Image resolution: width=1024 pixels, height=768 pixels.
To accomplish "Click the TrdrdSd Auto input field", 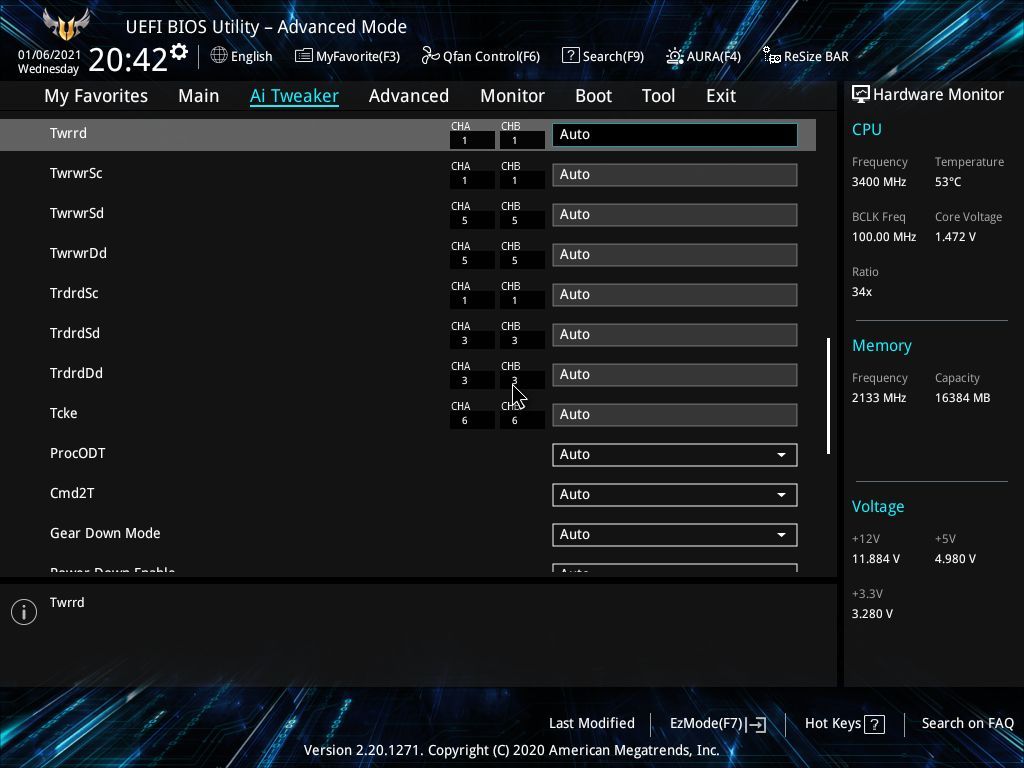I will tap(675, 334).
